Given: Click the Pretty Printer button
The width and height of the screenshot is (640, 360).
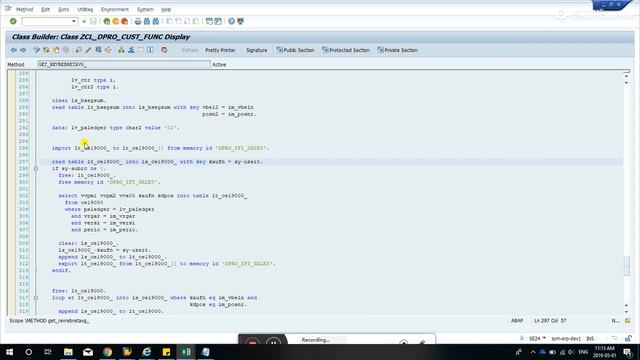Looking at the screenshot, I should coord(220,50).
